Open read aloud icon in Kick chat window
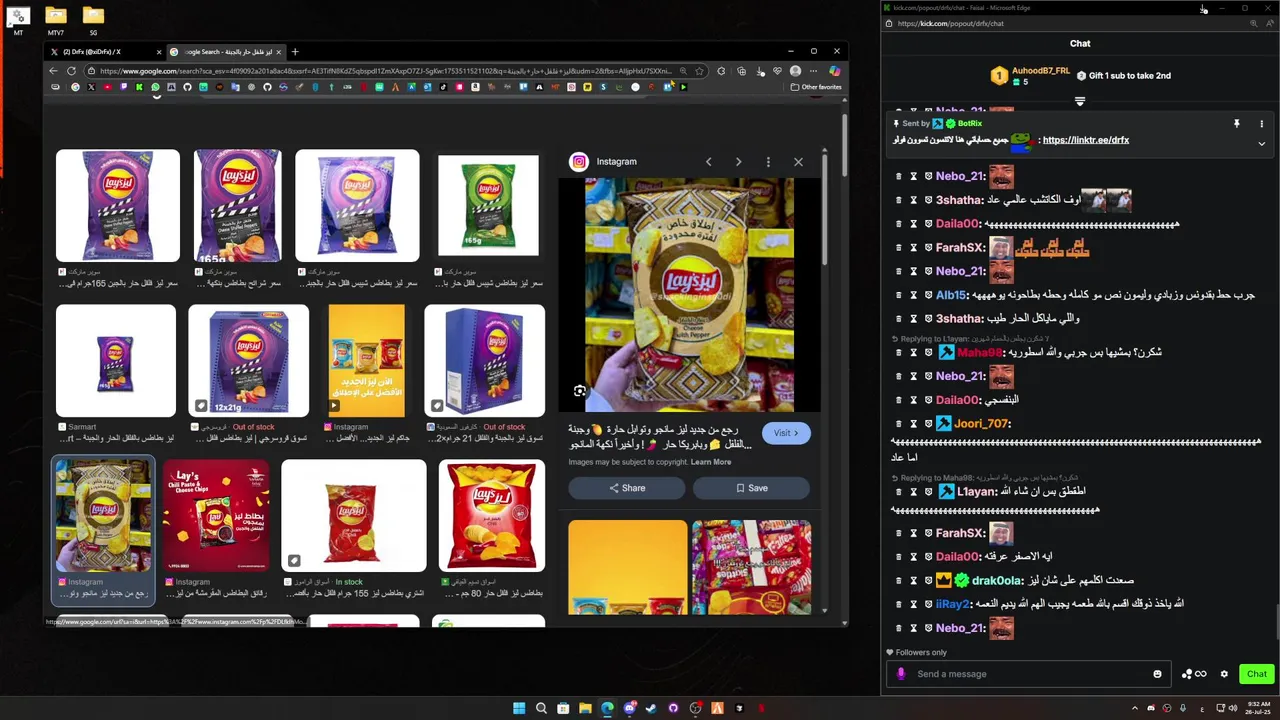This screenshot has width=1280, height=720. (1270, 23)
